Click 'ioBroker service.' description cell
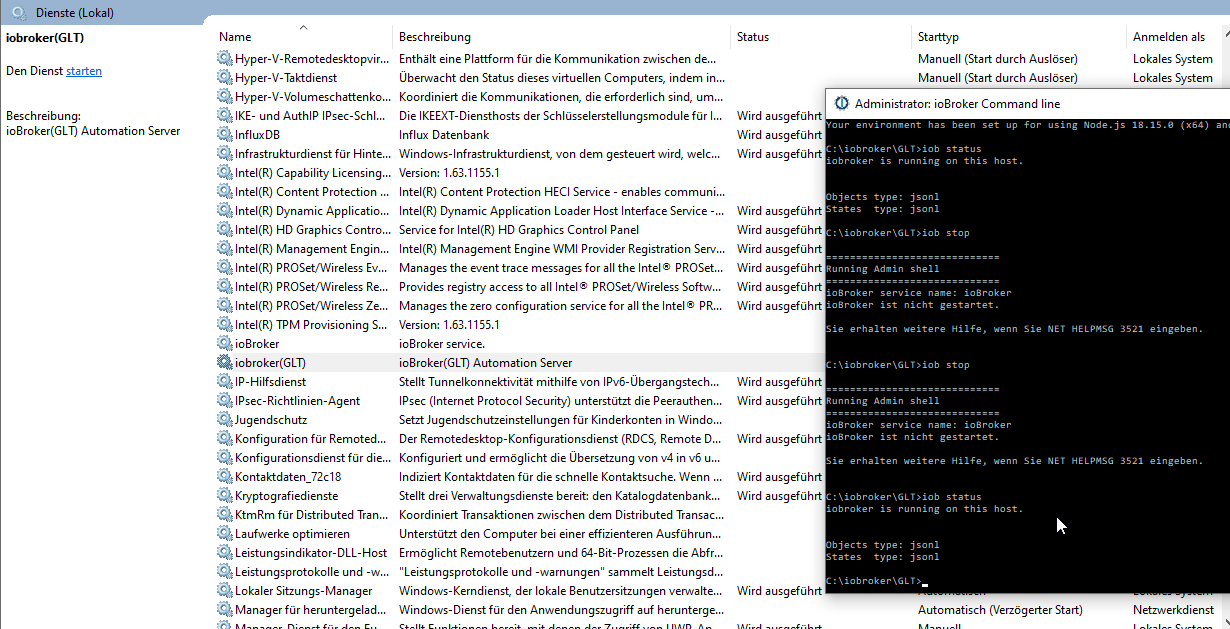The height and width of the screenshot is (629, 1230). (442, 344)
